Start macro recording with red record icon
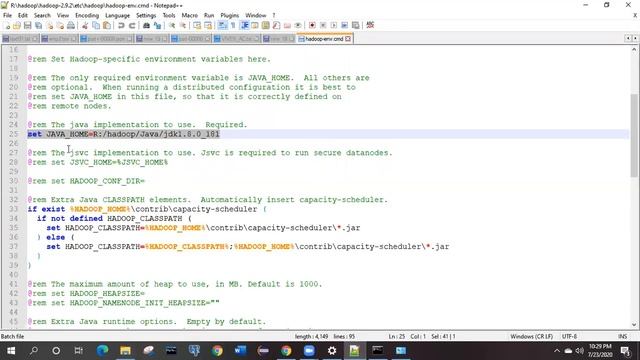The image size is (640, 360). [x=312, y=25]
